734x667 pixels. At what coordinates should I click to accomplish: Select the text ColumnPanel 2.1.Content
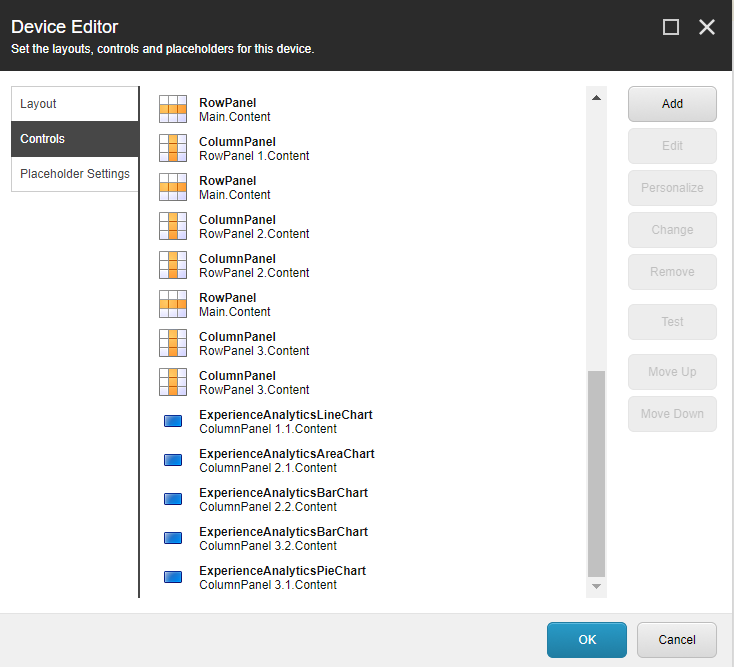268,468
